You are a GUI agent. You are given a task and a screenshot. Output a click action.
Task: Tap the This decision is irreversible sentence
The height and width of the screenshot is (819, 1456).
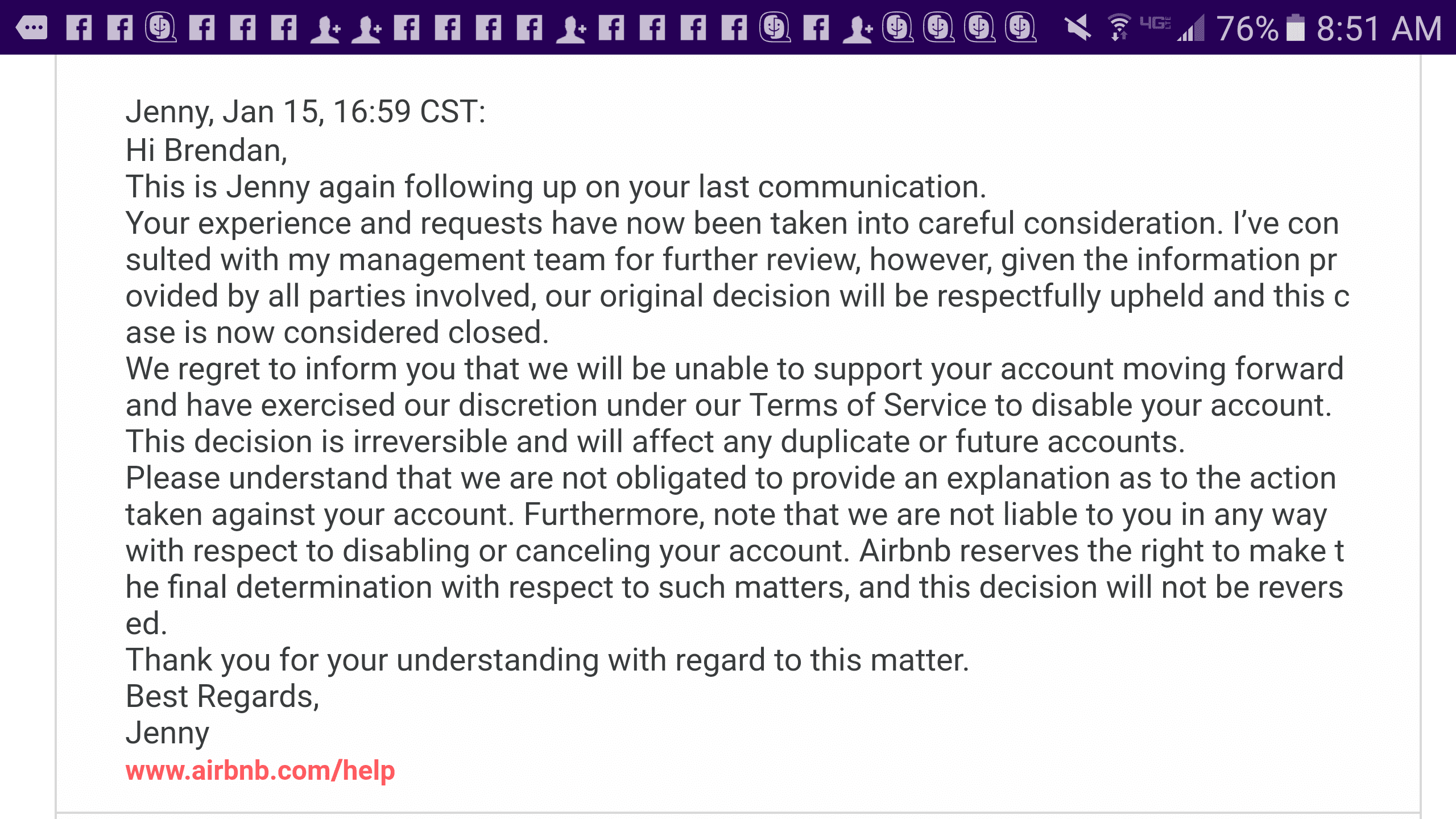point(655,442)
